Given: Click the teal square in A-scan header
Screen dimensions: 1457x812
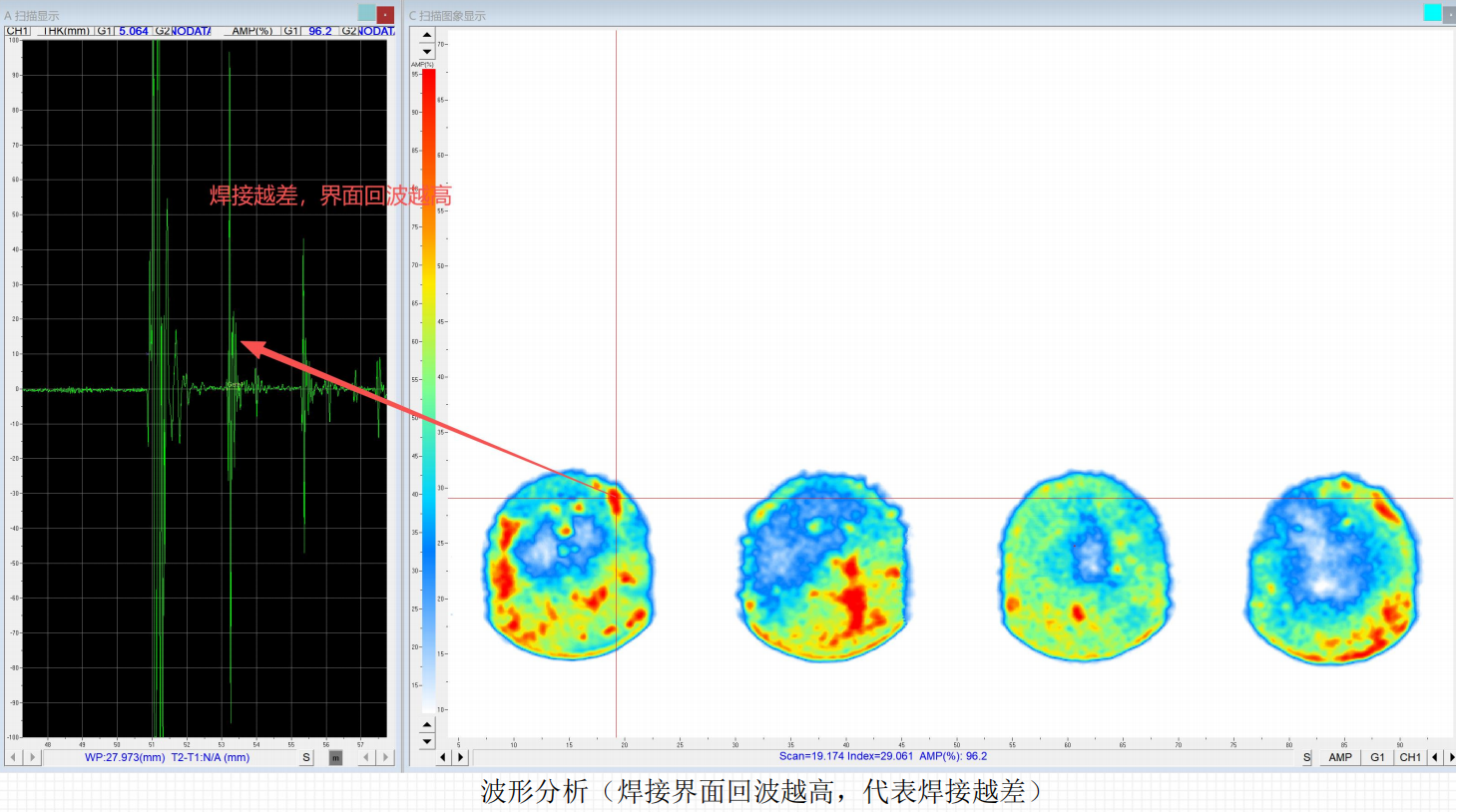Looking at the screenshot, I should coord(366,13).
